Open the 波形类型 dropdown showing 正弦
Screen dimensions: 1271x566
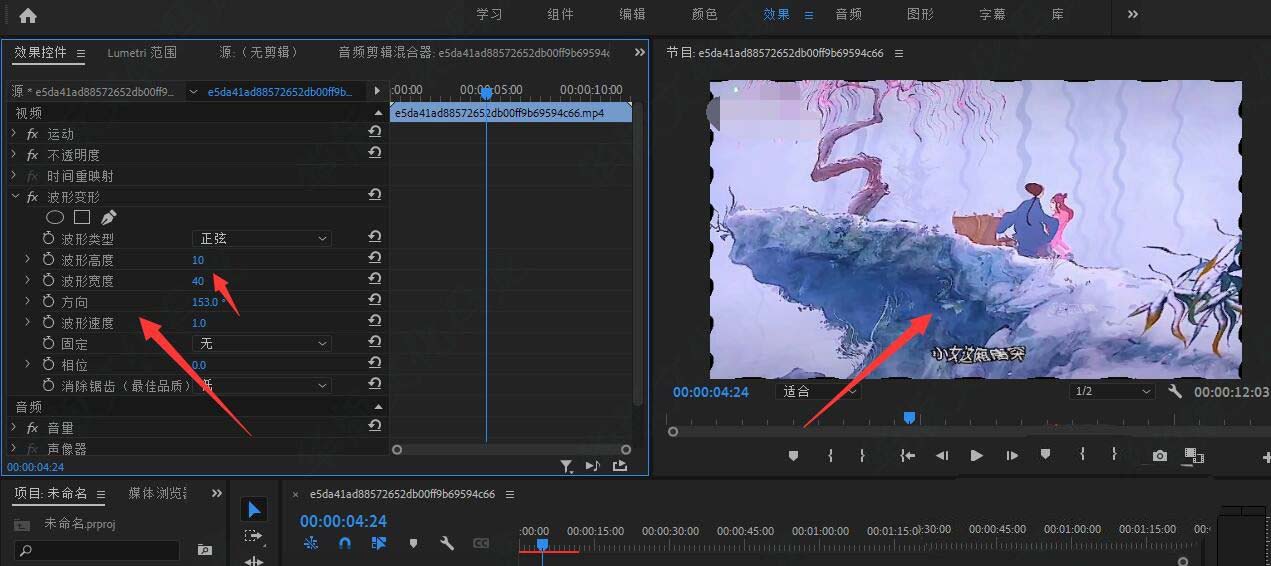(261, 238)
